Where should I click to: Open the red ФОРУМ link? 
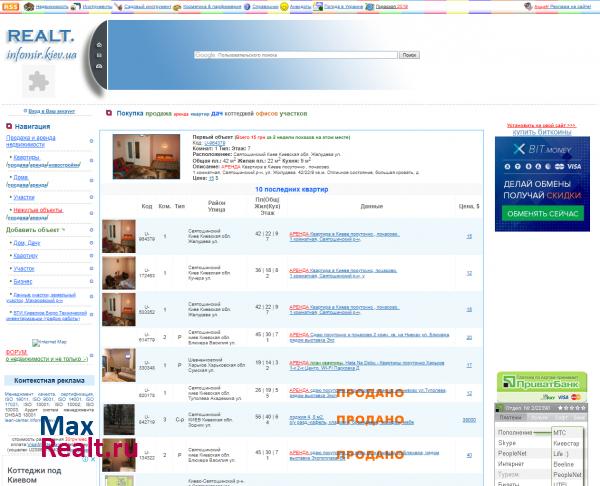tap(16, 352)
